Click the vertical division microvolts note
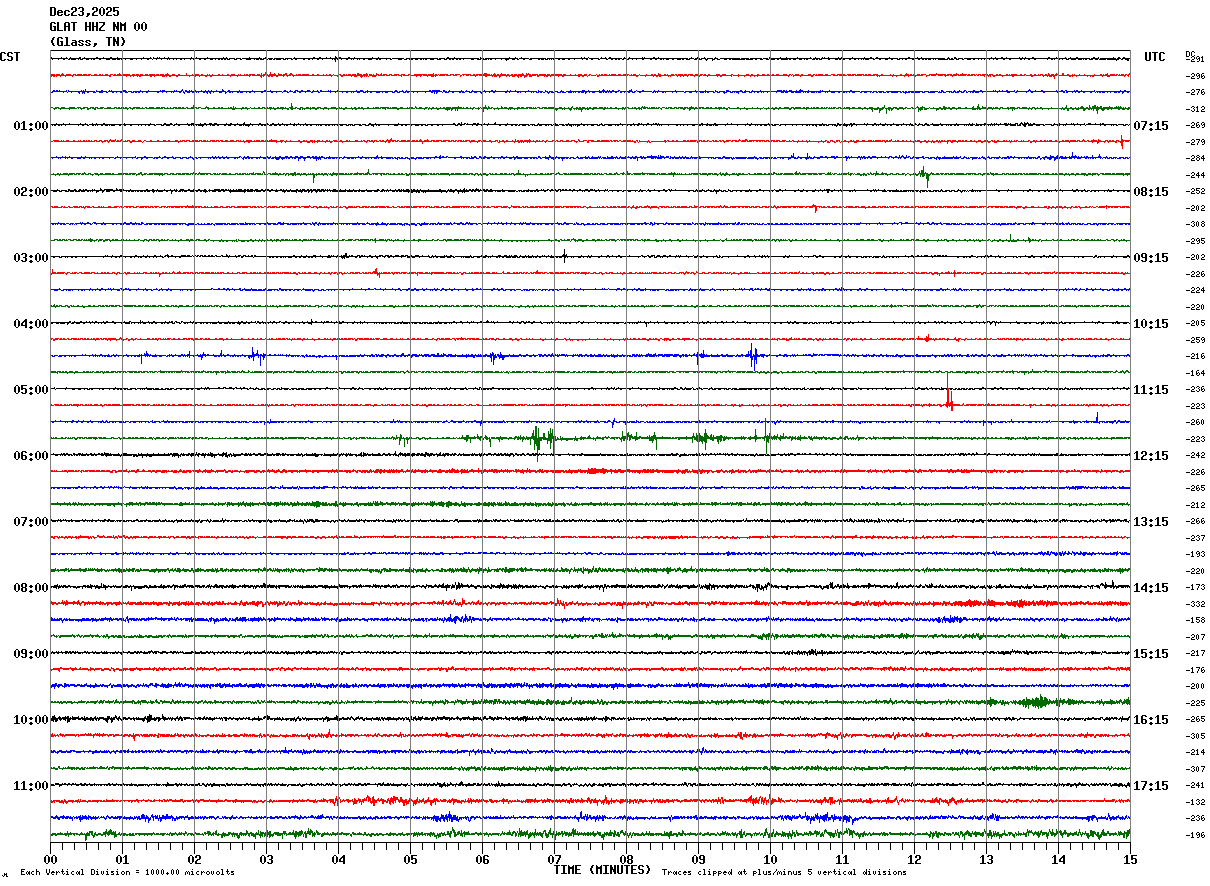 (127, 873)
